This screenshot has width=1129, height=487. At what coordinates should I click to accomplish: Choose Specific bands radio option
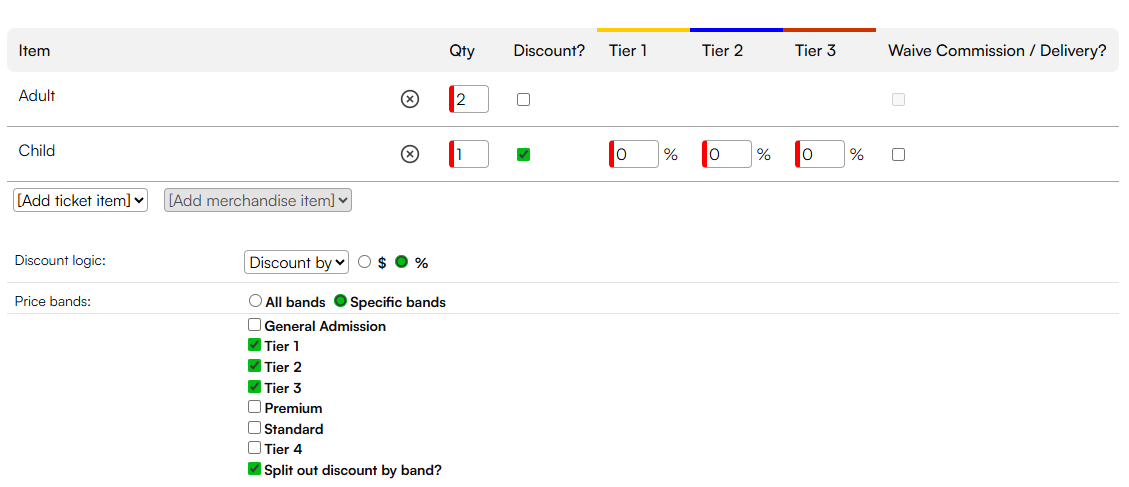click(x=341, y=301)
